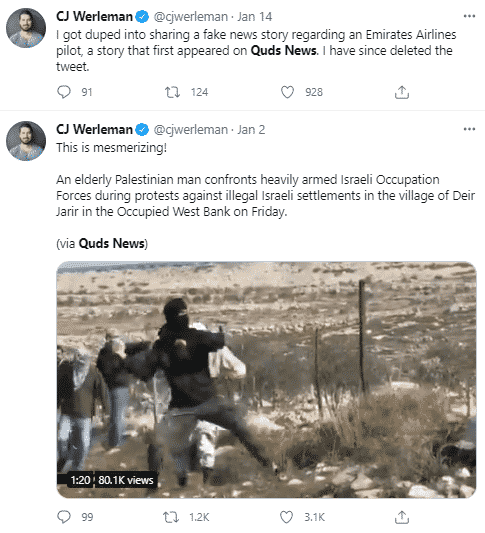
Task: Click the profile avatar on first tweet
Action: coord(26,28)
